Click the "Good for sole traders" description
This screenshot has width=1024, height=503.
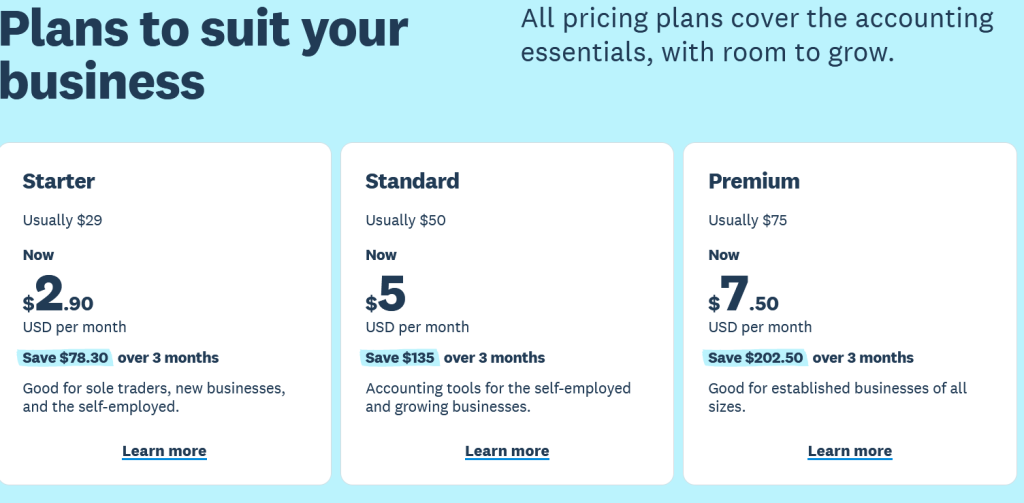click(x=154, y=397)
